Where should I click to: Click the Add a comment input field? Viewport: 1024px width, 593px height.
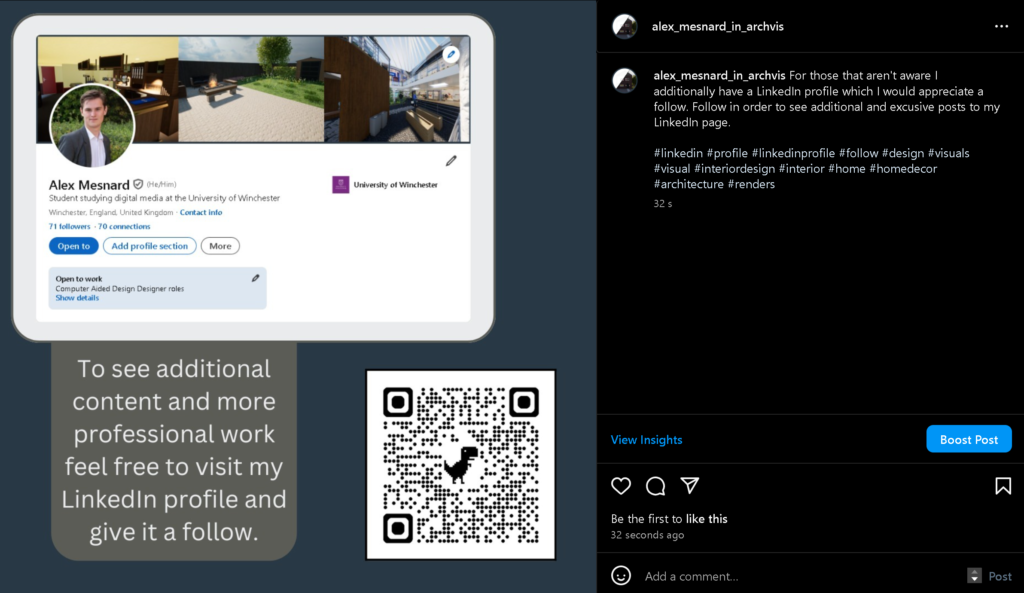click(801, 576)
